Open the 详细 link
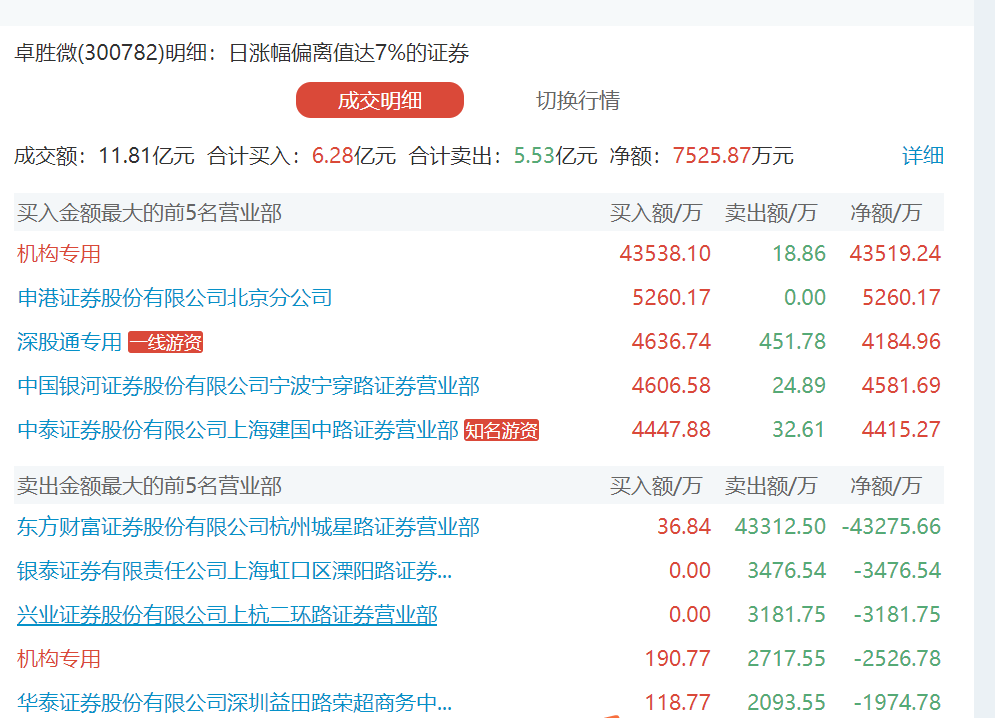 click(923, 156)
